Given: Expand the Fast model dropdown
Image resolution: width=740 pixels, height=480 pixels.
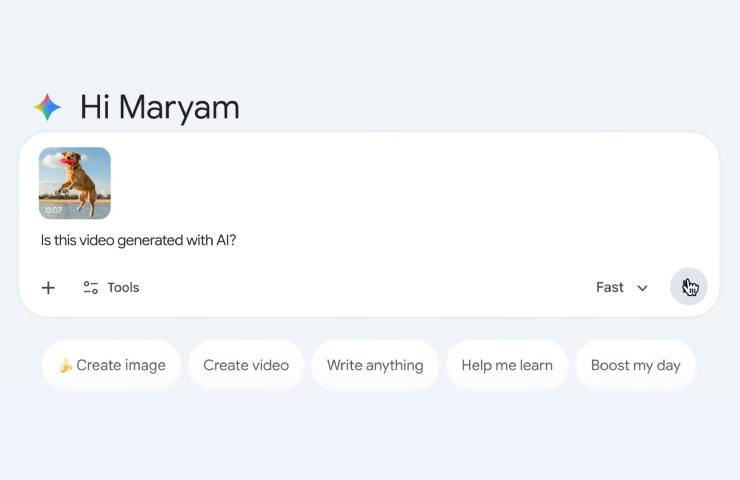Looking at the screenshot, I should click(x=621, y=288).
